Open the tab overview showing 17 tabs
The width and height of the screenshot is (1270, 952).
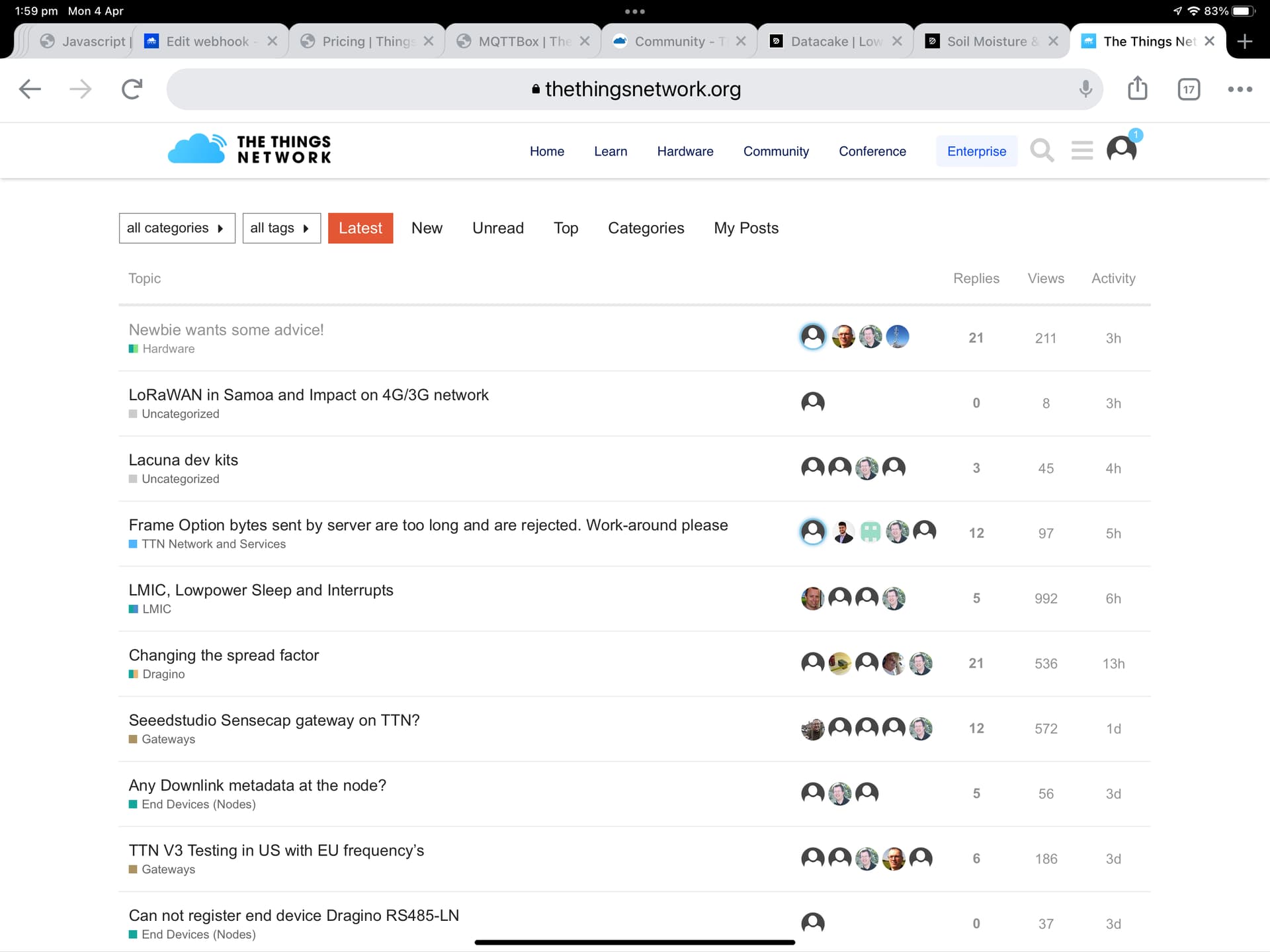(1189, 89)
